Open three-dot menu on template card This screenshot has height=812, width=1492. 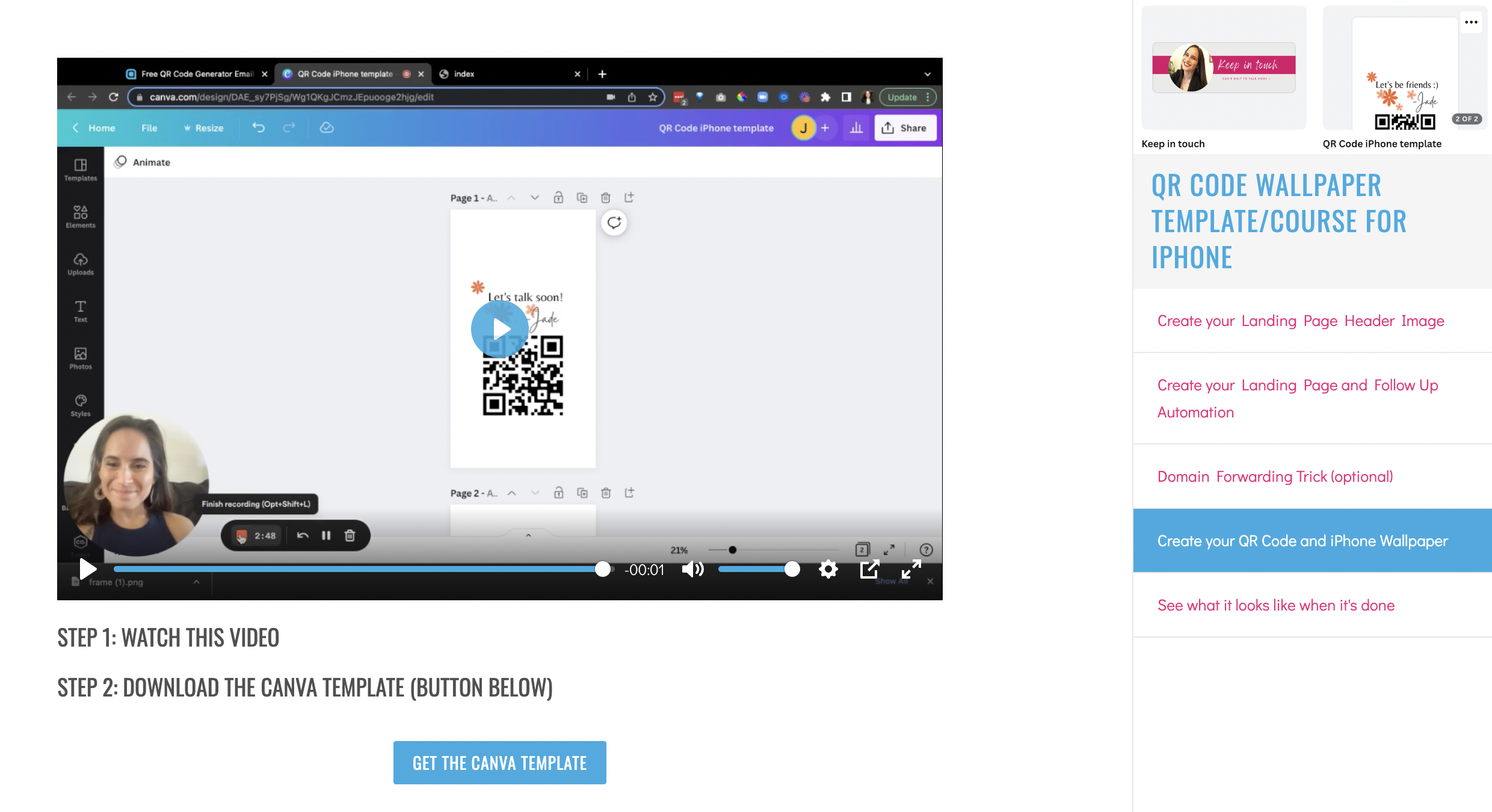(x=1471, y=22)
